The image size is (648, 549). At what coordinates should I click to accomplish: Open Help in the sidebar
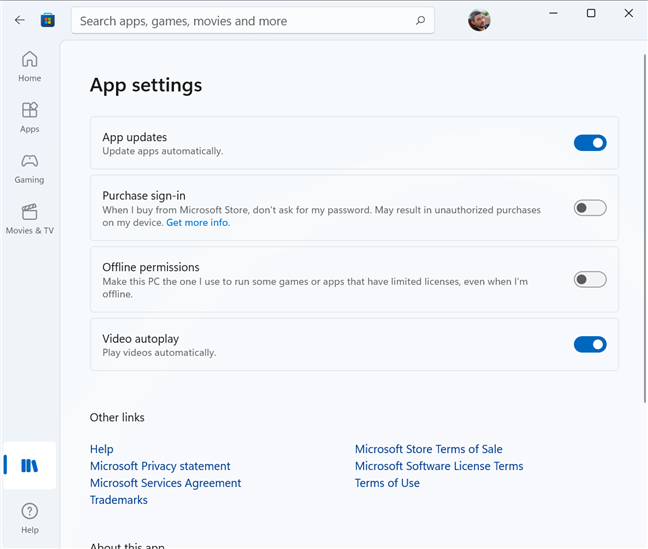[29, 518]
